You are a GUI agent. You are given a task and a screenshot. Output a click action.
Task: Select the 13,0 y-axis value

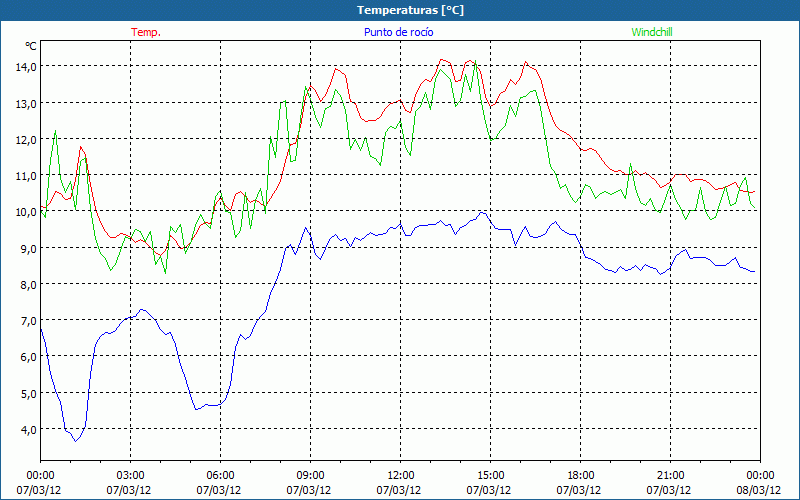[26, 104]
